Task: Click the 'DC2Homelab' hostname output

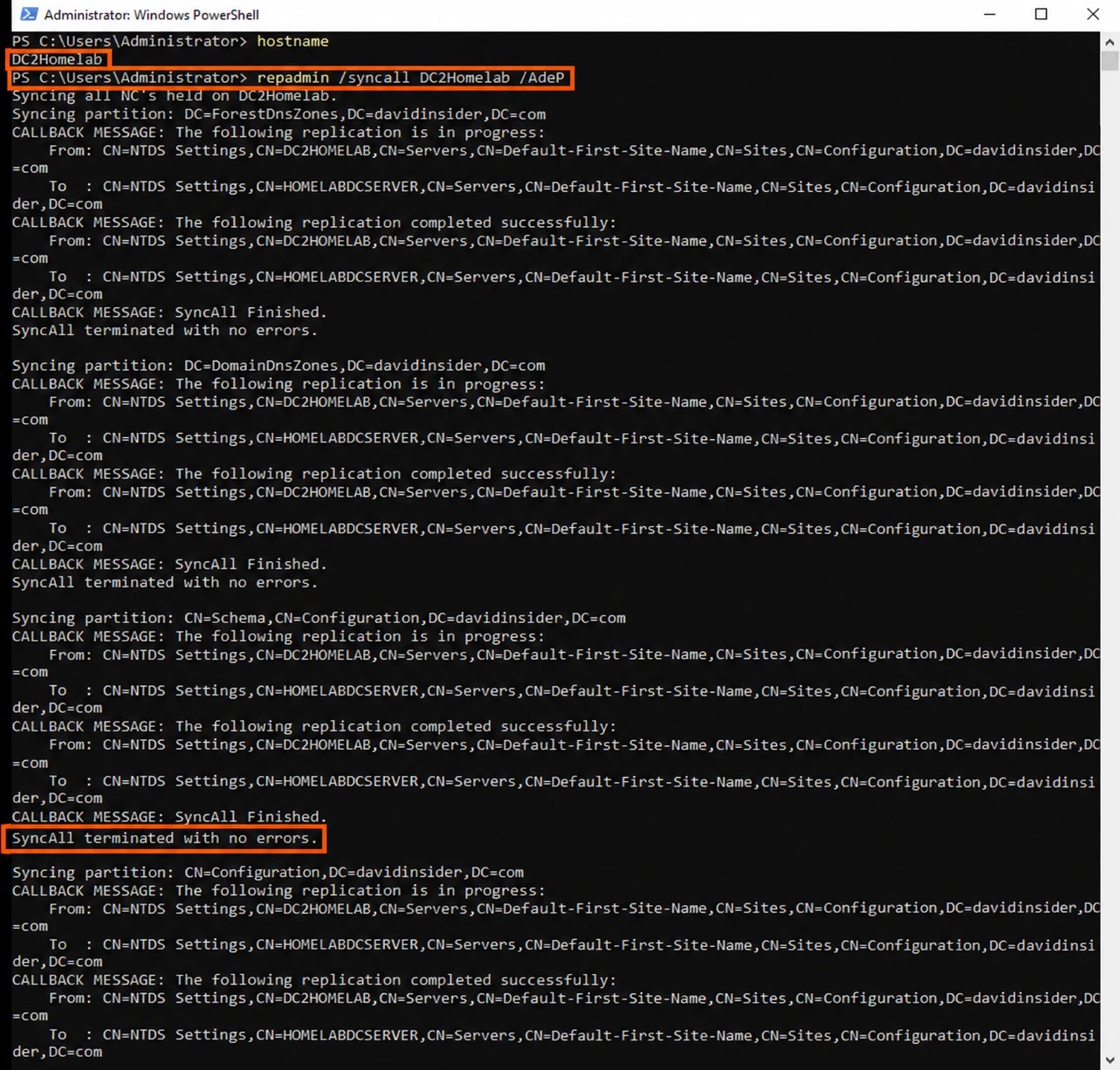Action: [57, 59]
